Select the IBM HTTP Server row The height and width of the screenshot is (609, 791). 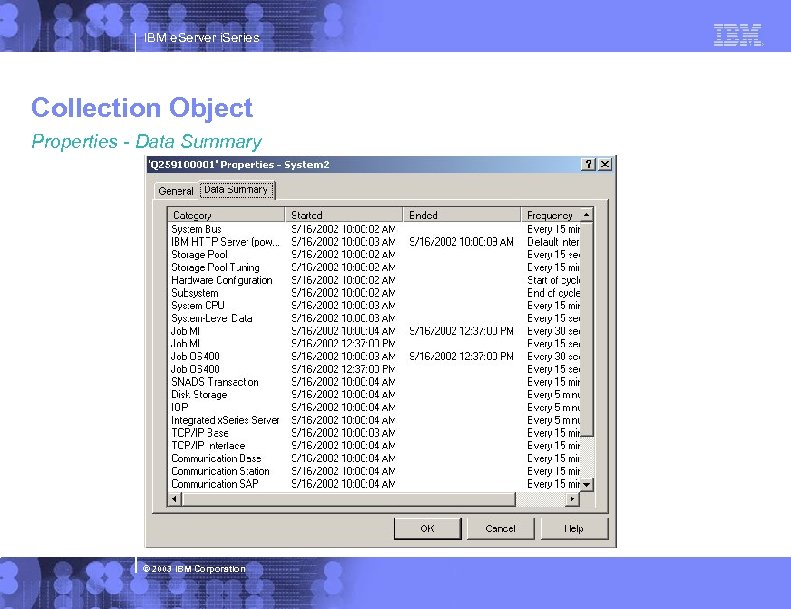pyautogui.click(x=374, y=242)
